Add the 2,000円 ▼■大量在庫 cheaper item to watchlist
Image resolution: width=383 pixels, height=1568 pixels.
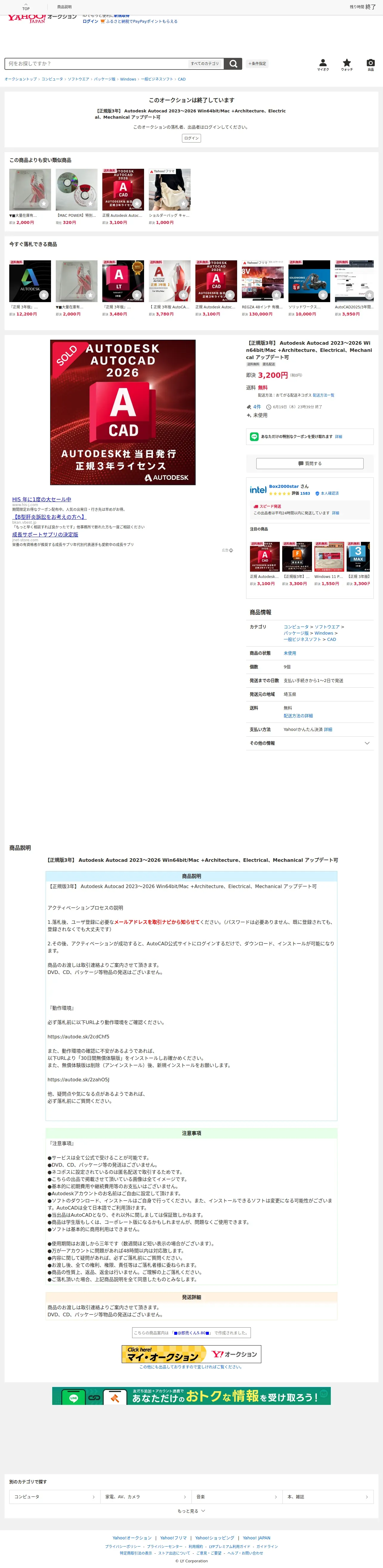point(44,203)
